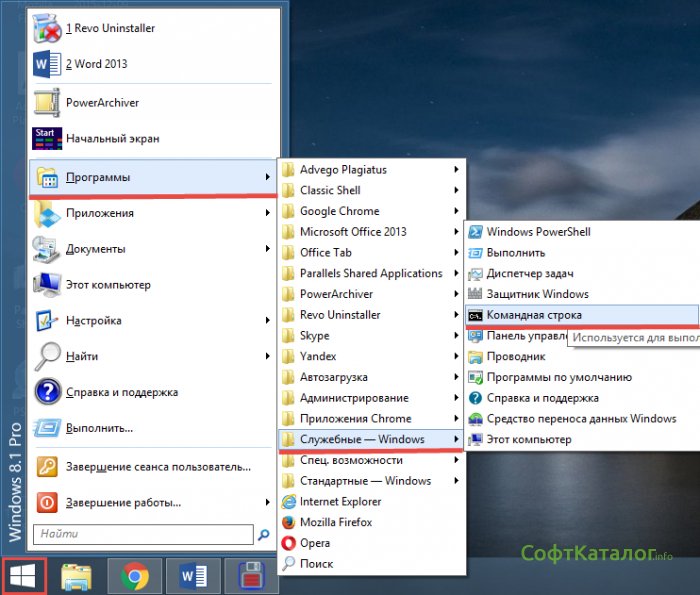Open Chrome from the taskbar

point(135,577)
